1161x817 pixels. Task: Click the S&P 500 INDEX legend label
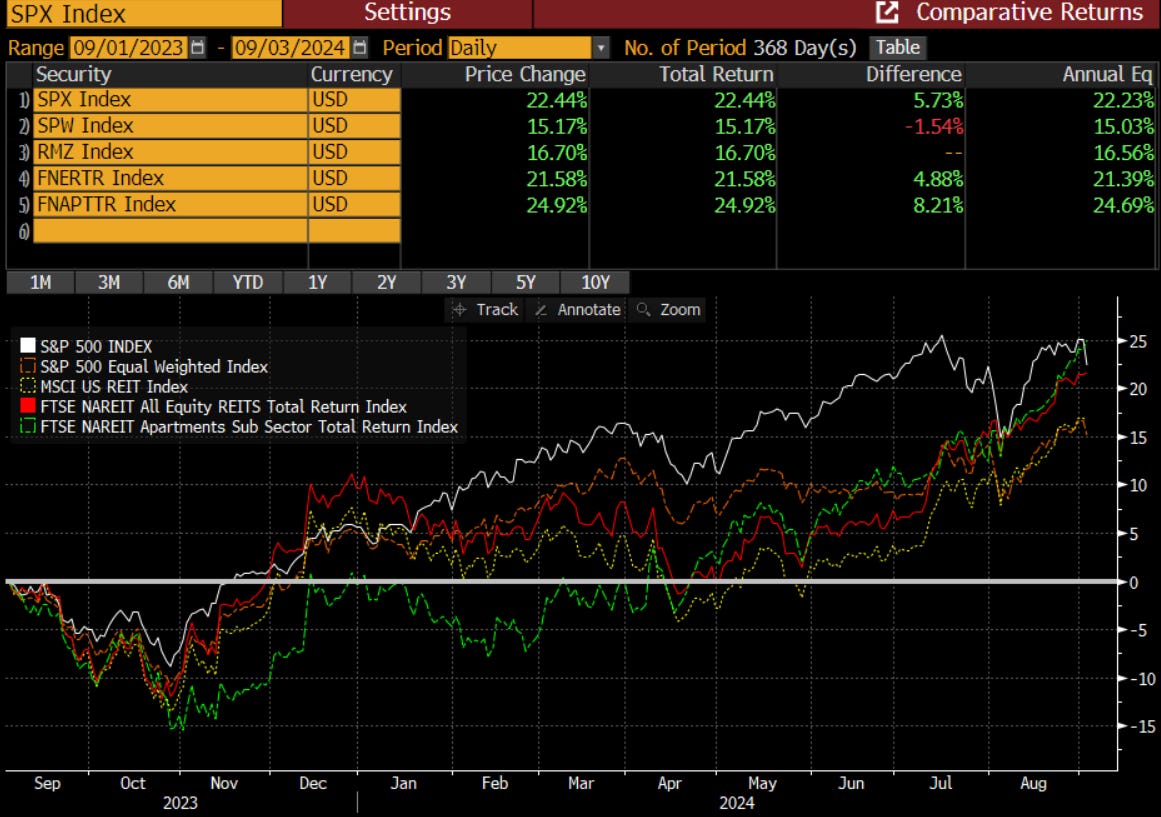(96, 347)
